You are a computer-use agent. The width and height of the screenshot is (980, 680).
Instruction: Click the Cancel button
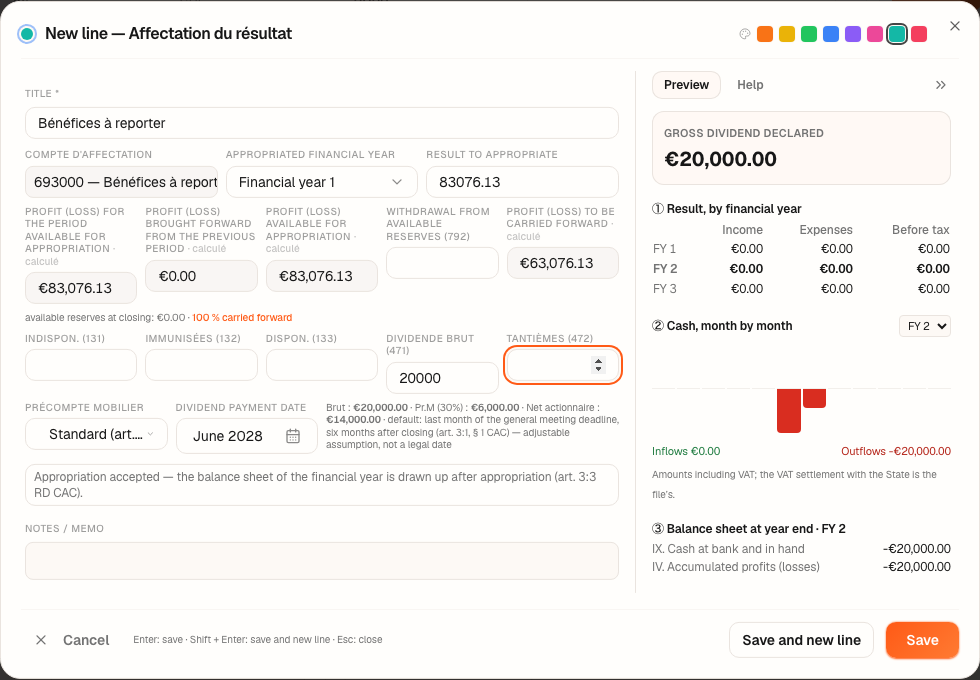coord(86,640)
